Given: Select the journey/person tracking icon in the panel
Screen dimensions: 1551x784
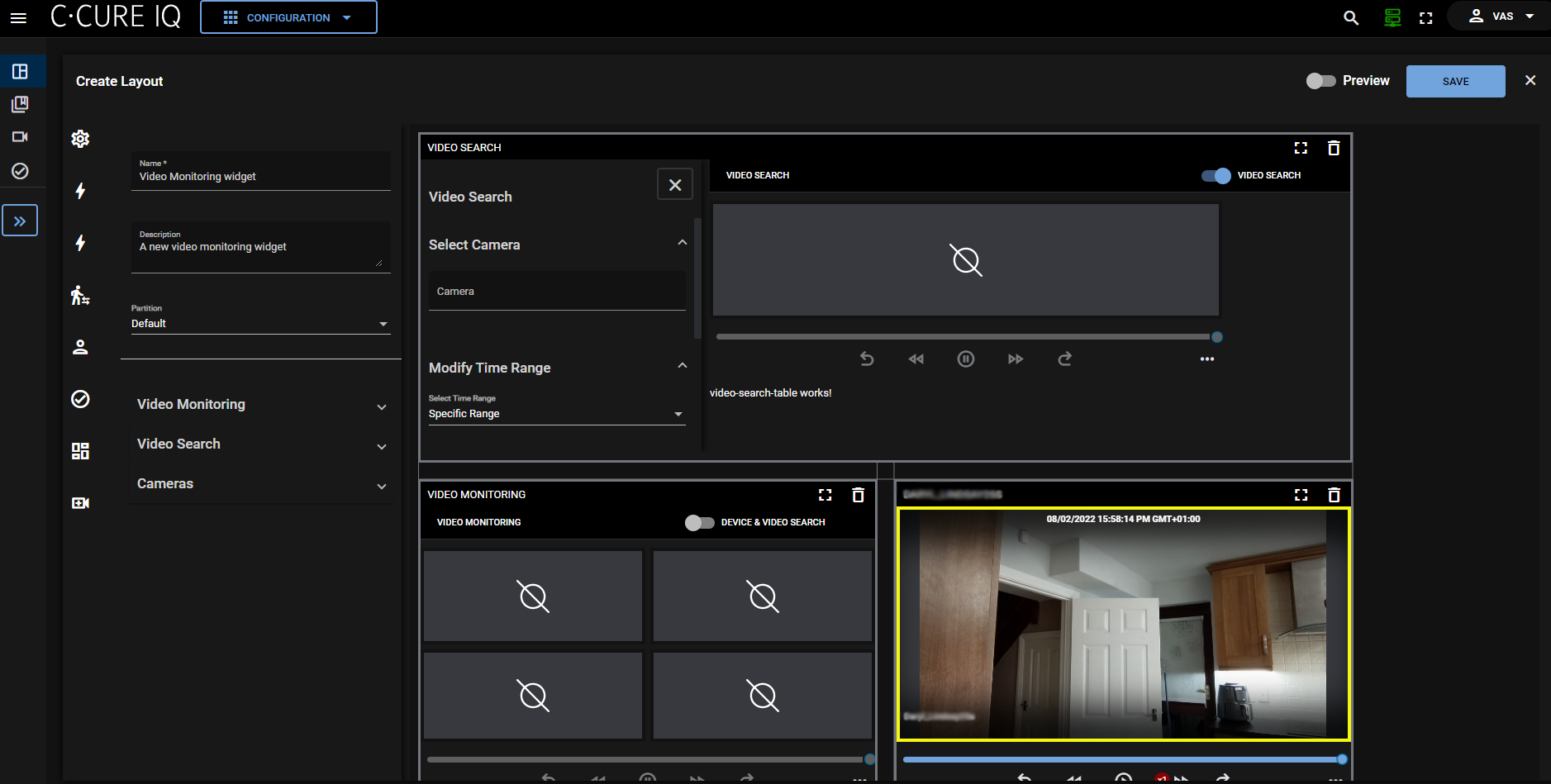Looking at the screenshot, I should pyautogui.click(x=80, y=296).
